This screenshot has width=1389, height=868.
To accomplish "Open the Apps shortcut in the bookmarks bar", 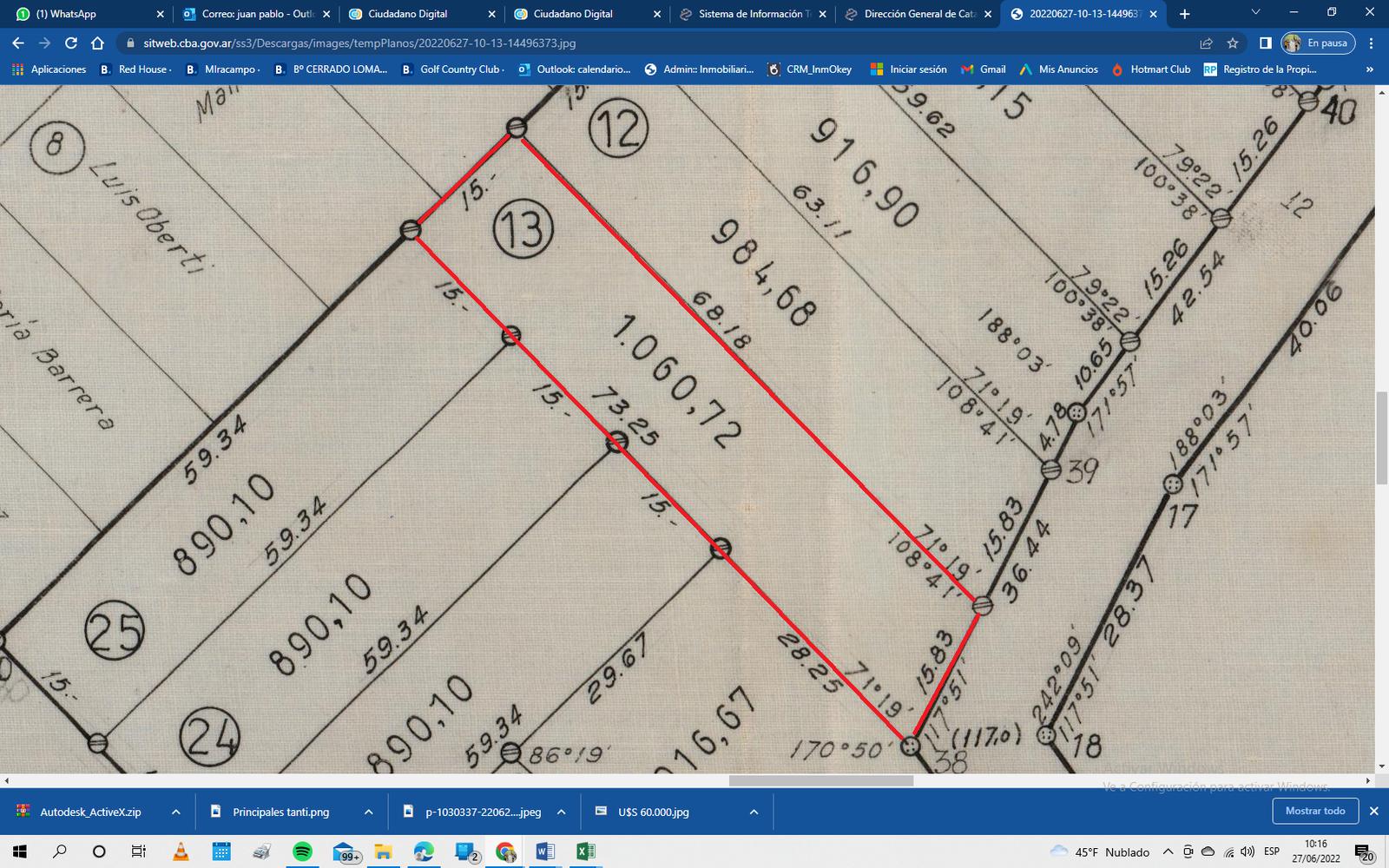I will pos(49,69).
